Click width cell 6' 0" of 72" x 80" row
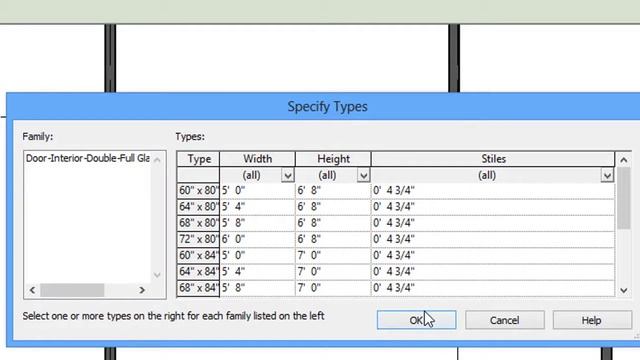 point(257,239)
